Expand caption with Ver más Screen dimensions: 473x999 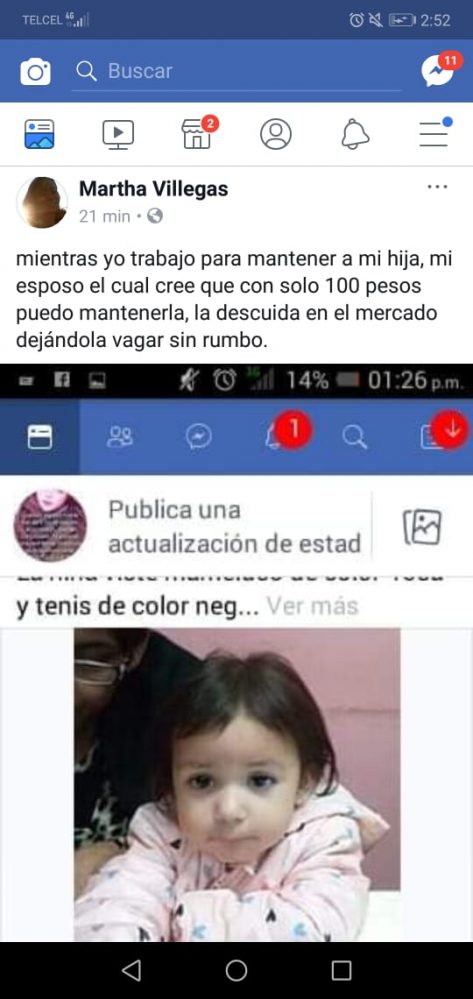click(312, 606)
